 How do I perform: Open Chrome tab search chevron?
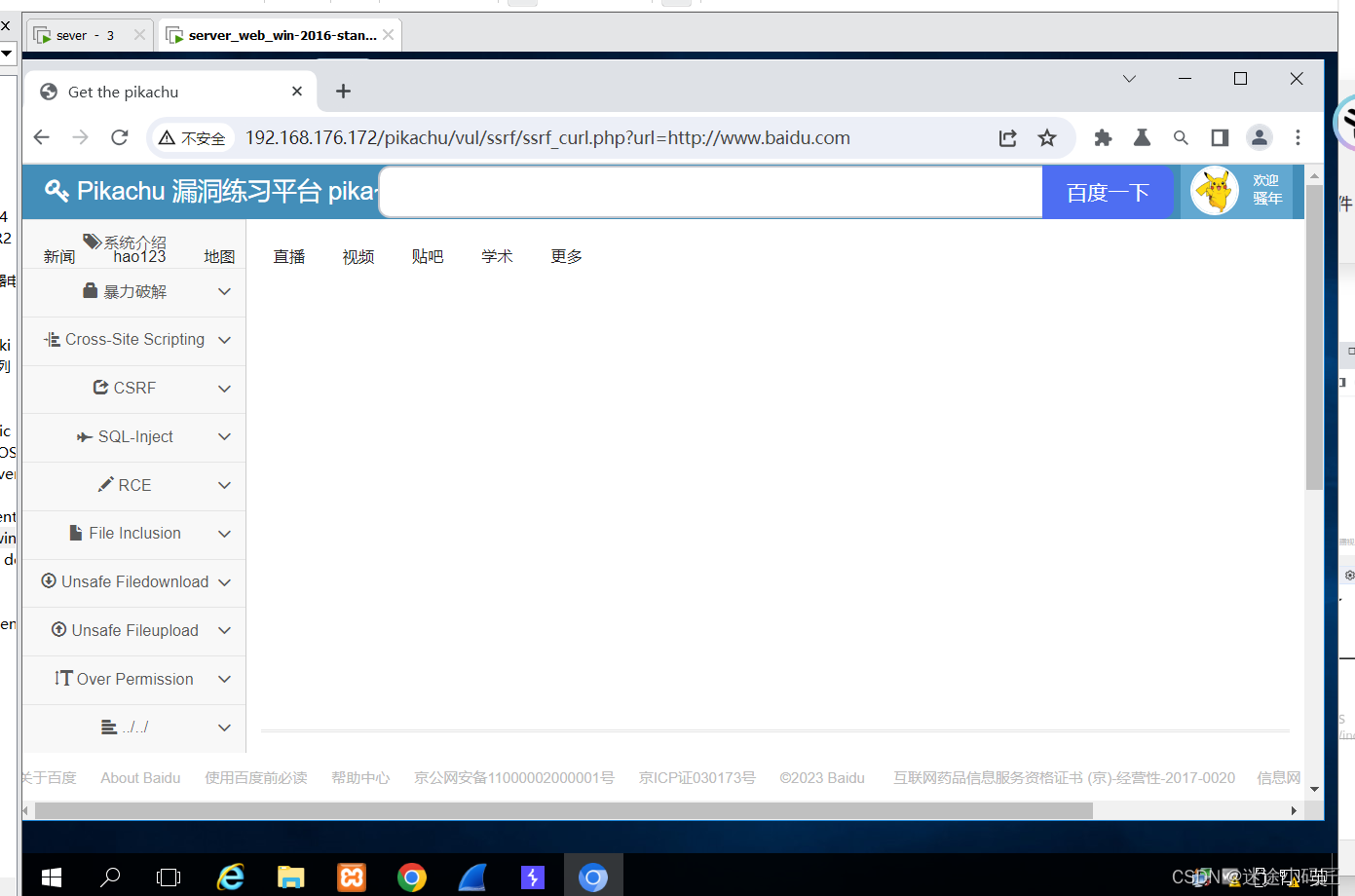(x=1129, y=79)
